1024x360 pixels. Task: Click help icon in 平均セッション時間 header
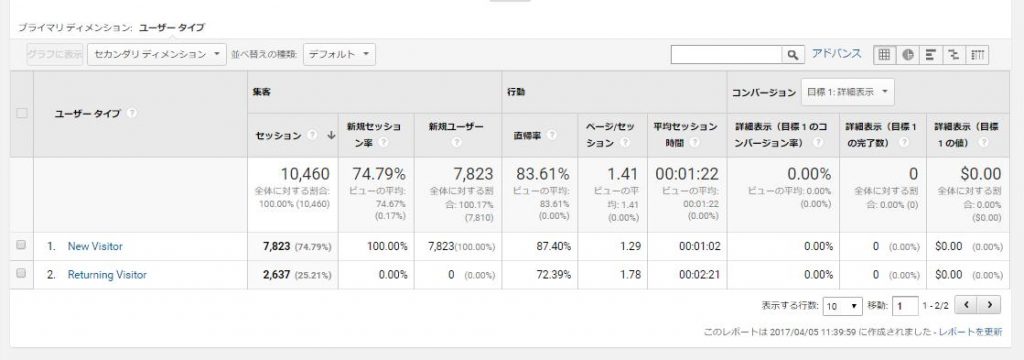pyautogui.click(x=695, y=142)
